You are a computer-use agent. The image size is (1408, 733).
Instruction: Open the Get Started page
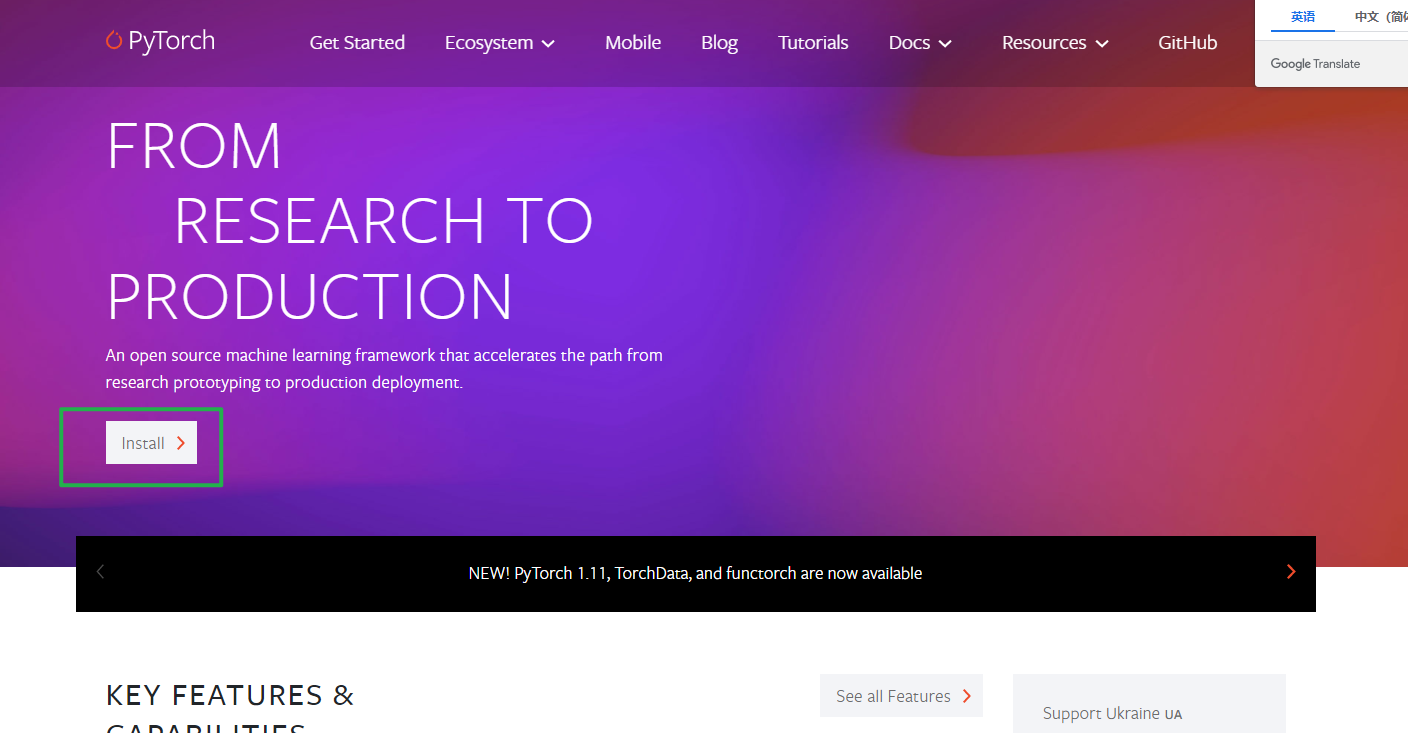coord(357,43)
